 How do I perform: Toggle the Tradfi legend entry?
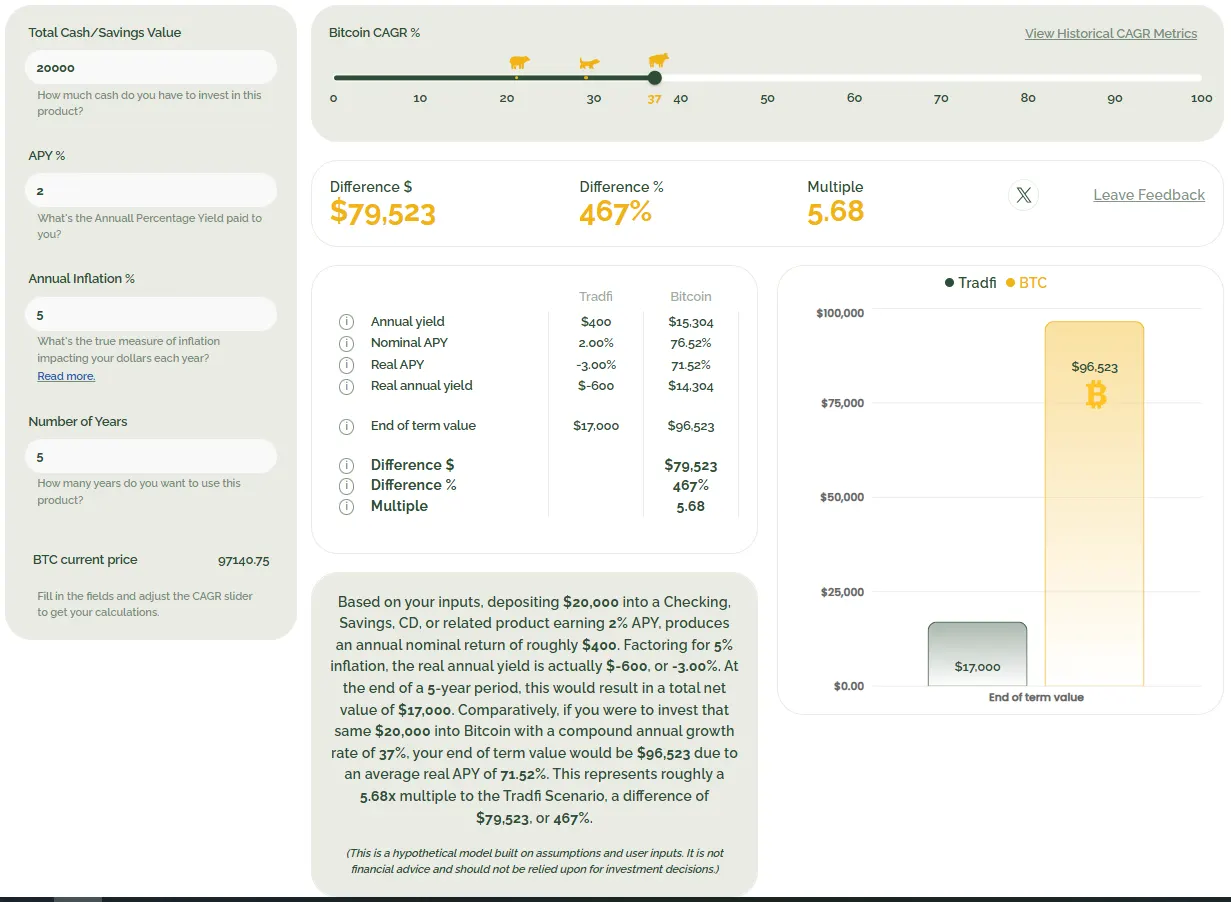tap(970, 283)
